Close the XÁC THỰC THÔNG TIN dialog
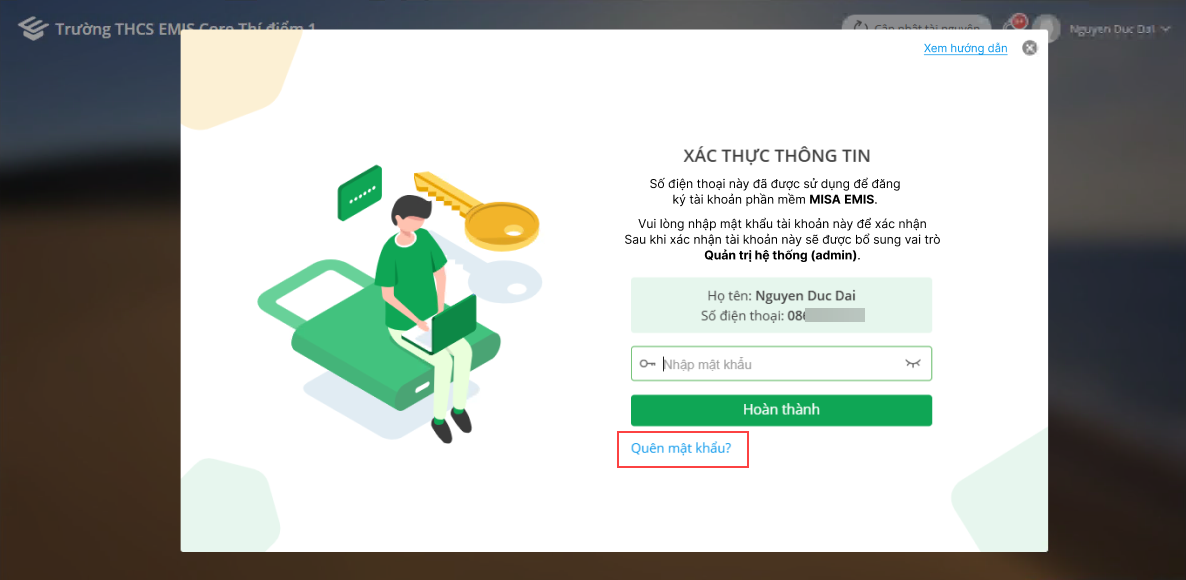This screenshot has height=580, width=1186. pyautogui.click(x=1029, y=48)
